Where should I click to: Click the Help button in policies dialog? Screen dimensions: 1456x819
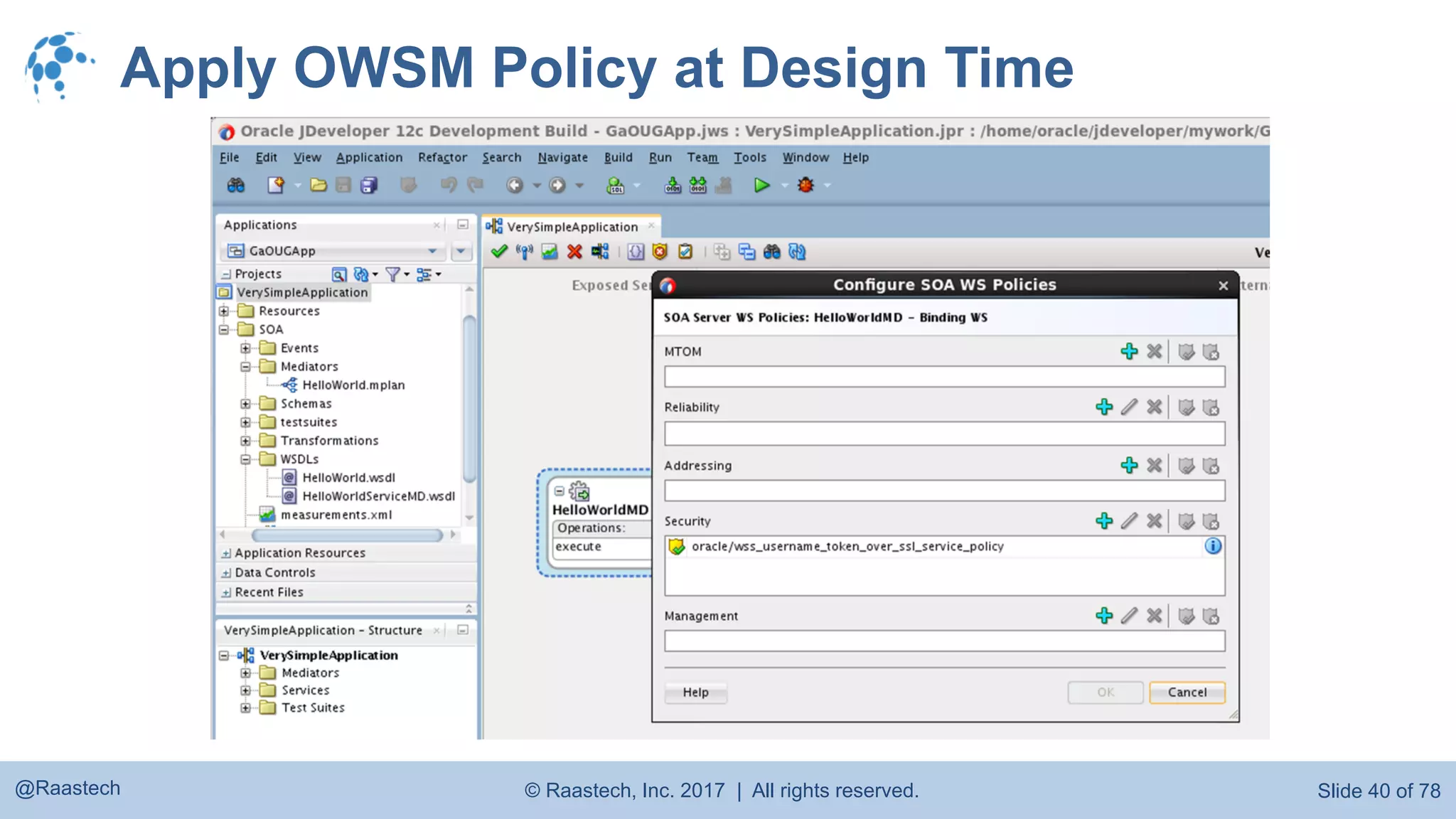[x=695, y=692]
